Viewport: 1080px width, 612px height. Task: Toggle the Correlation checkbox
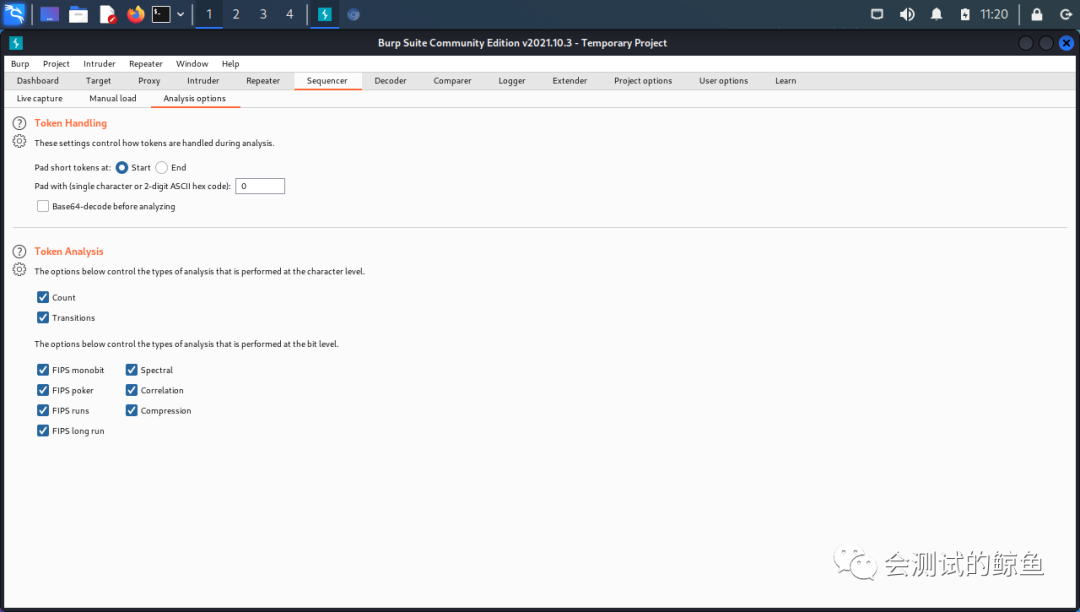point(132,390)
